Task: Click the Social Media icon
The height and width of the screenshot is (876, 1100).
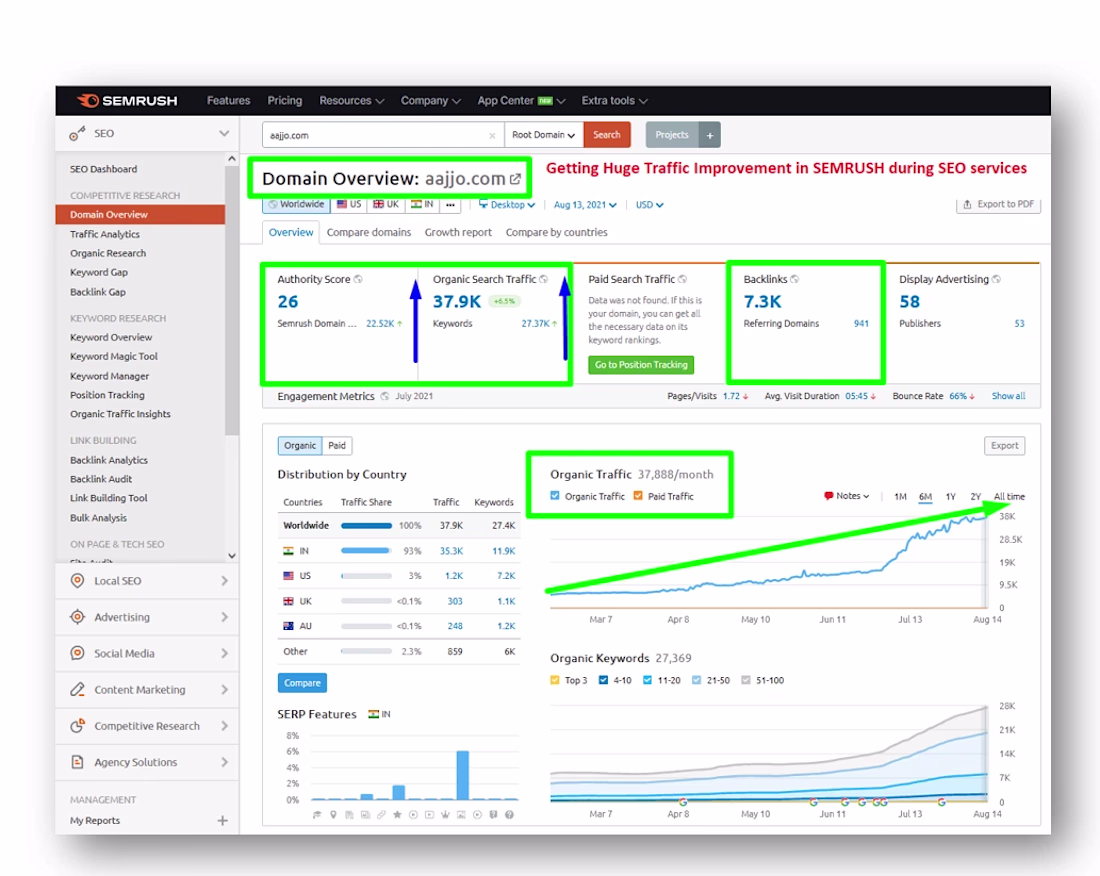Action: 78,653
